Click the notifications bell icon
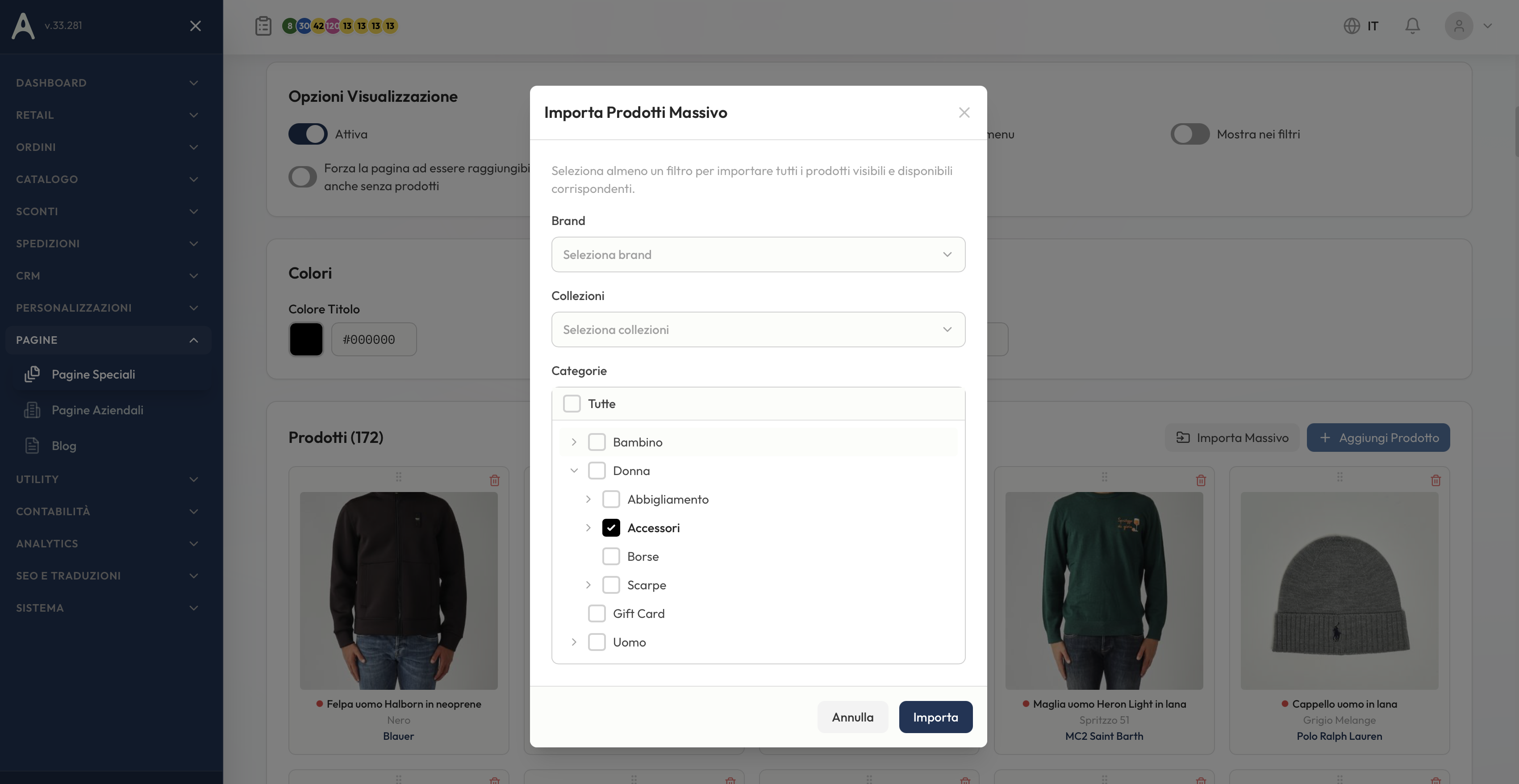 tap(1412, 26)
